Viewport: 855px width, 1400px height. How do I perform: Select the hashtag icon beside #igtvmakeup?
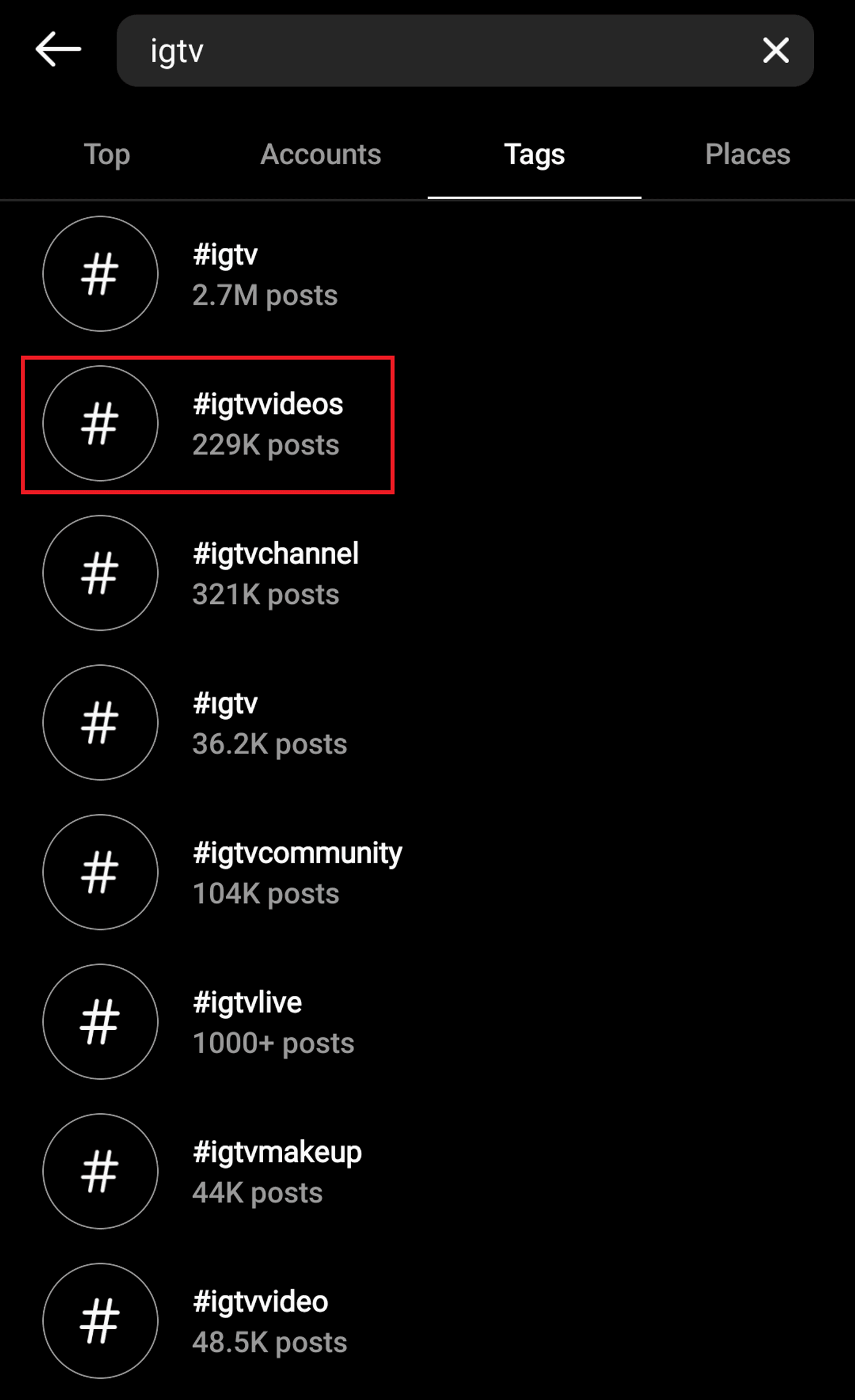(100, 1171)
